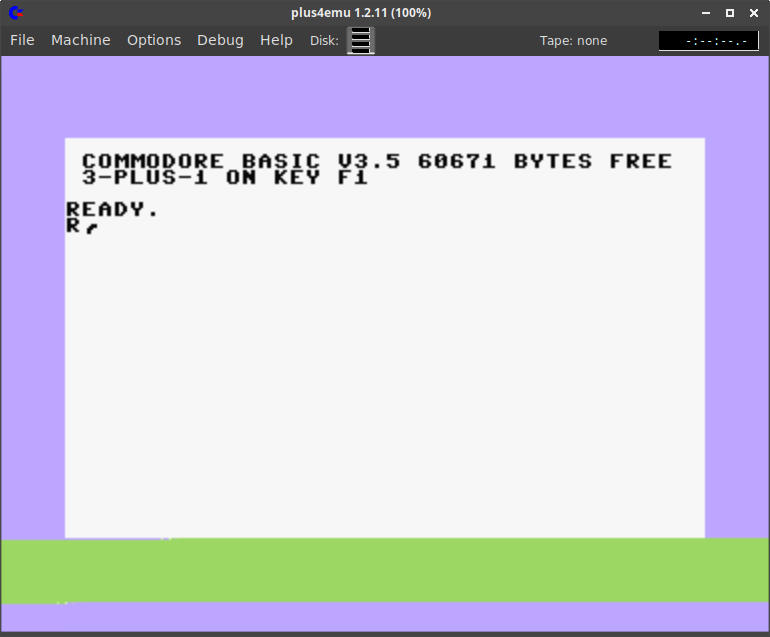Click the 'plus4emu 1.2.11 (100%)' window title

(361, 13)
